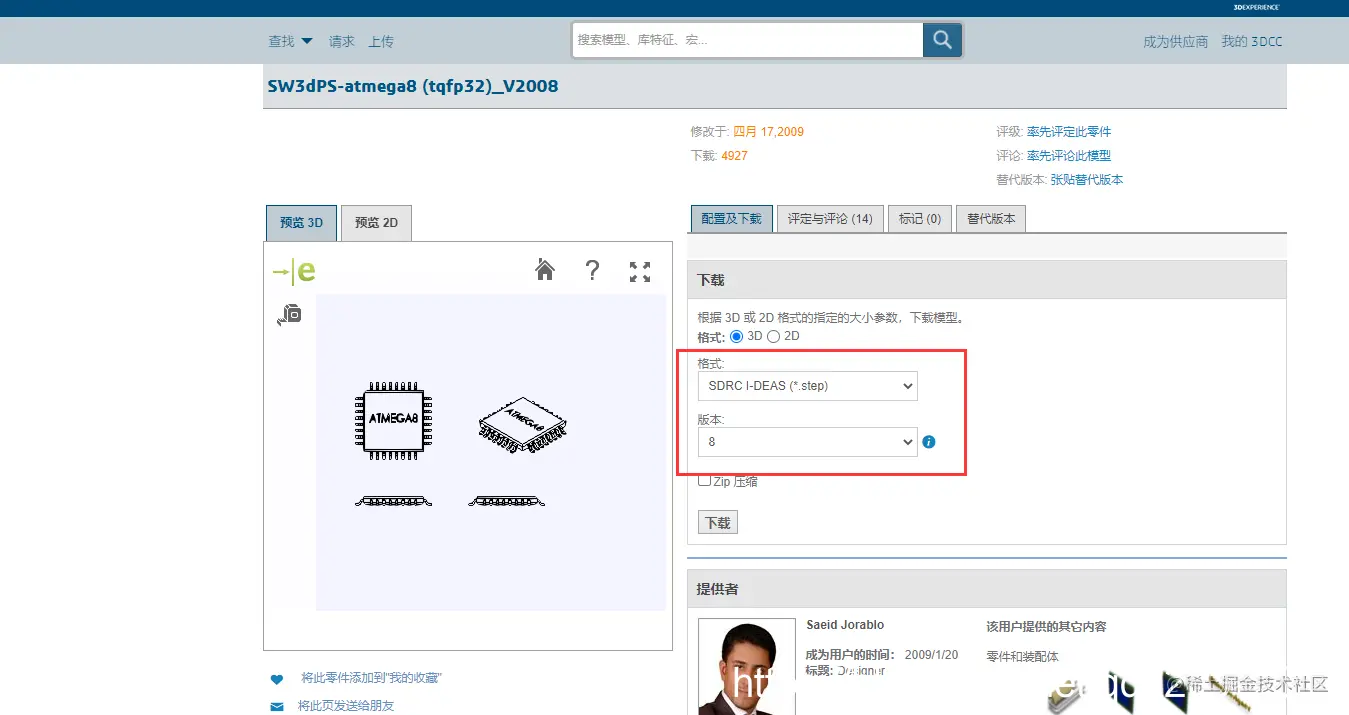Screen dimensions: 1349x715
Task: Switch to the 预览 2D tab
Action: pyautogui.click(x=376, y=222)
